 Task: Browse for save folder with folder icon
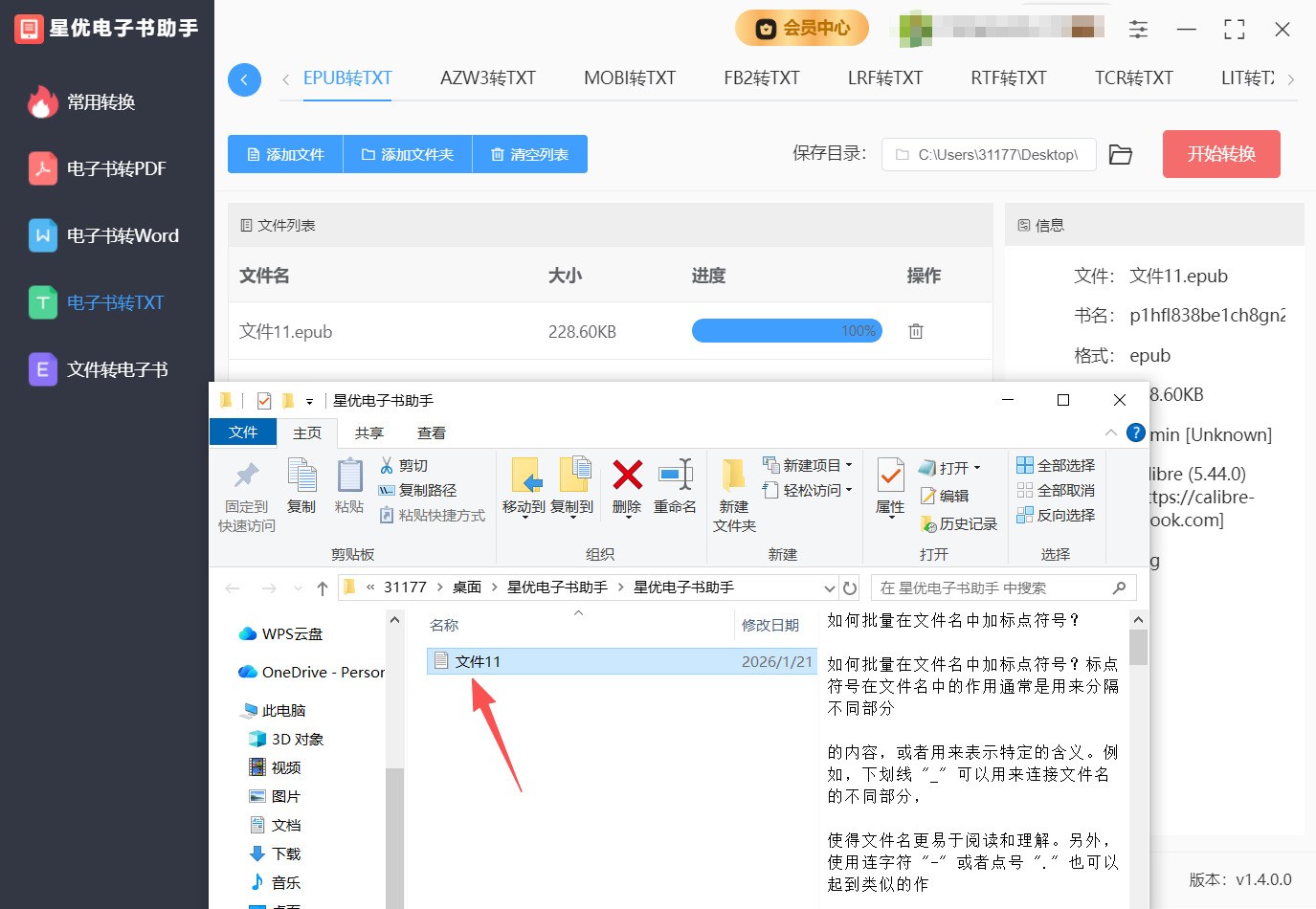click(x=1121, y=154)
